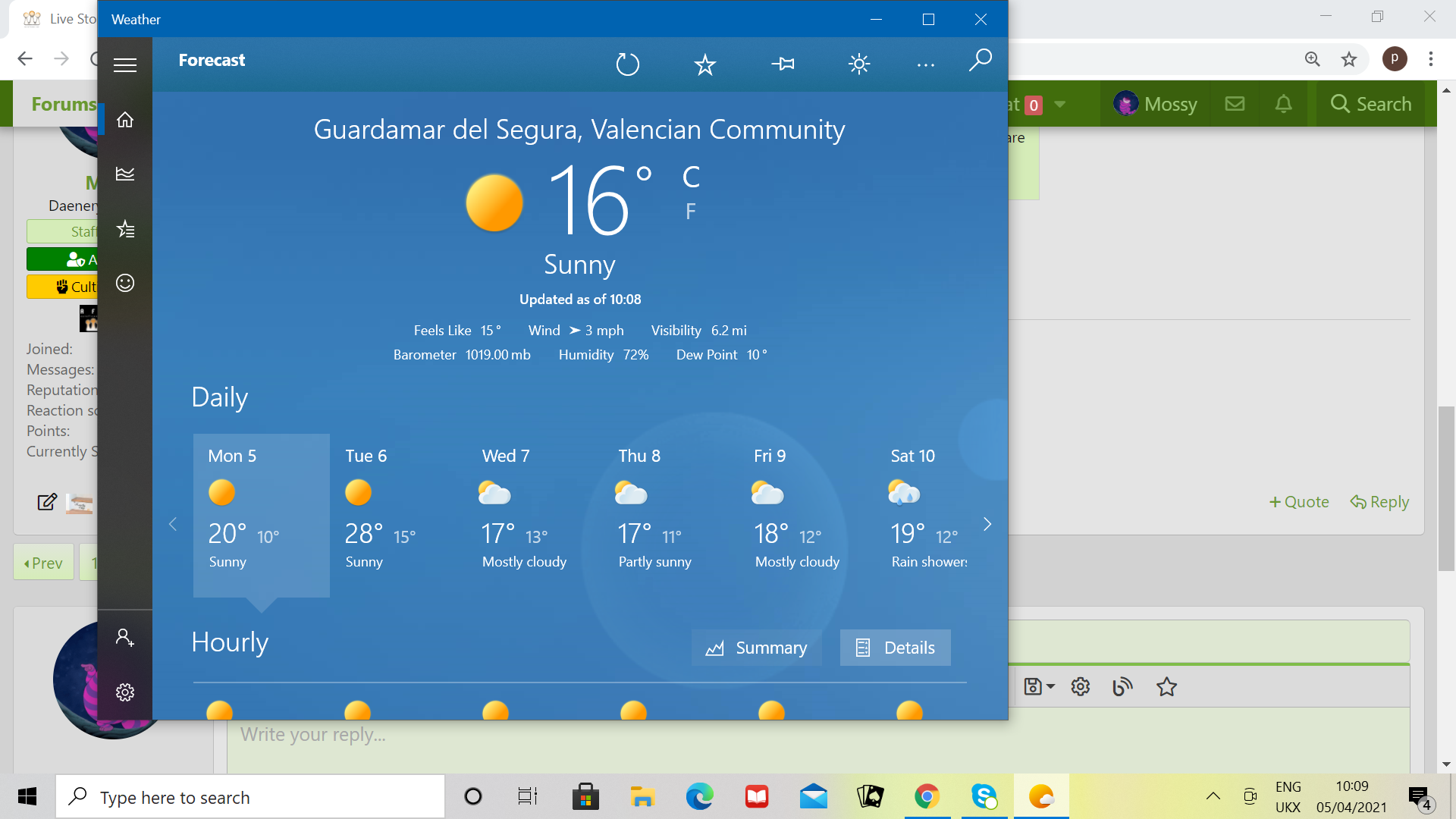The height and width of the screenshot is (819, 1456).
Task: Click the smiley feedback icon
Action: [125, 283]
